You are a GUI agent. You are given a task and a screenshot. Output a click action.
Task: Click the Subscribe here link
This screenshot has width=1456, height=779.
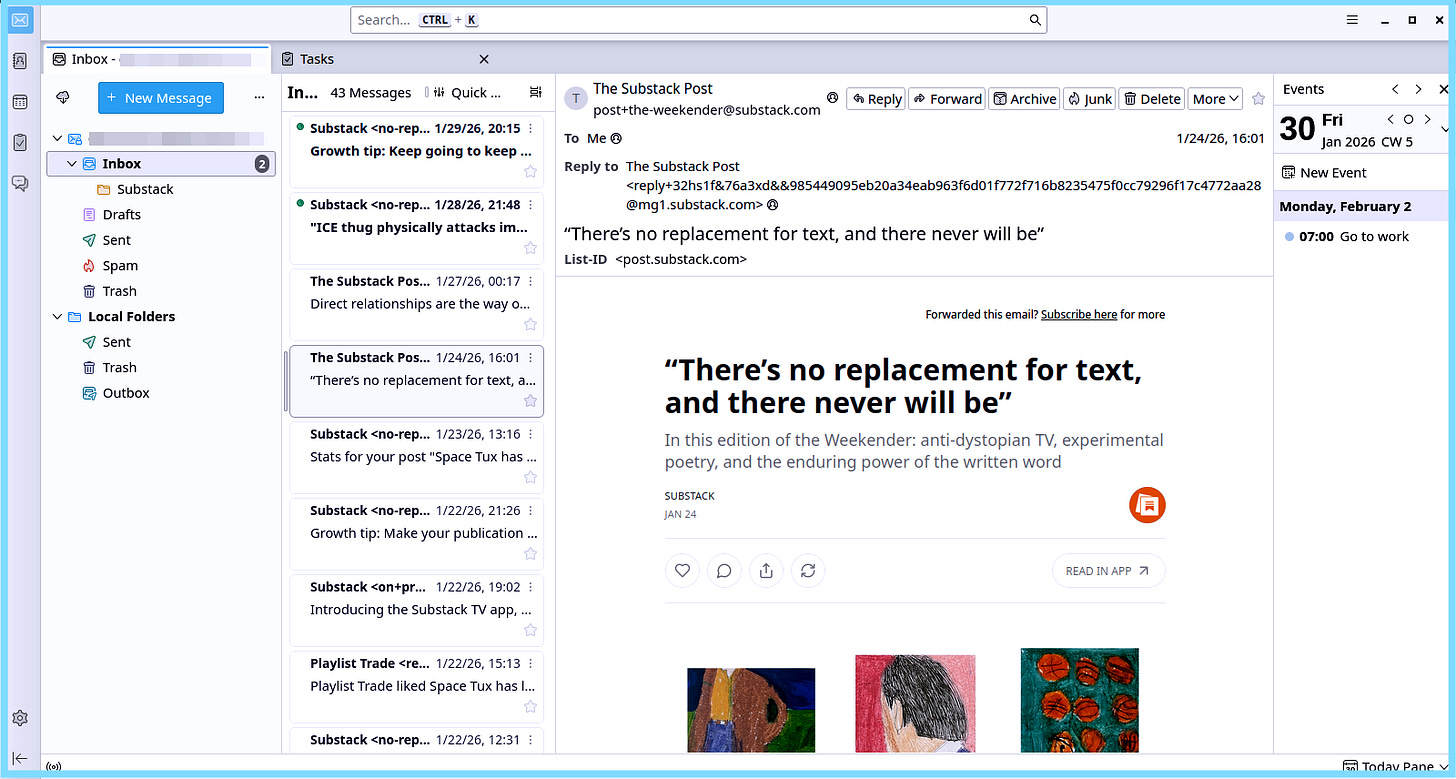(x=1079, y=314)
